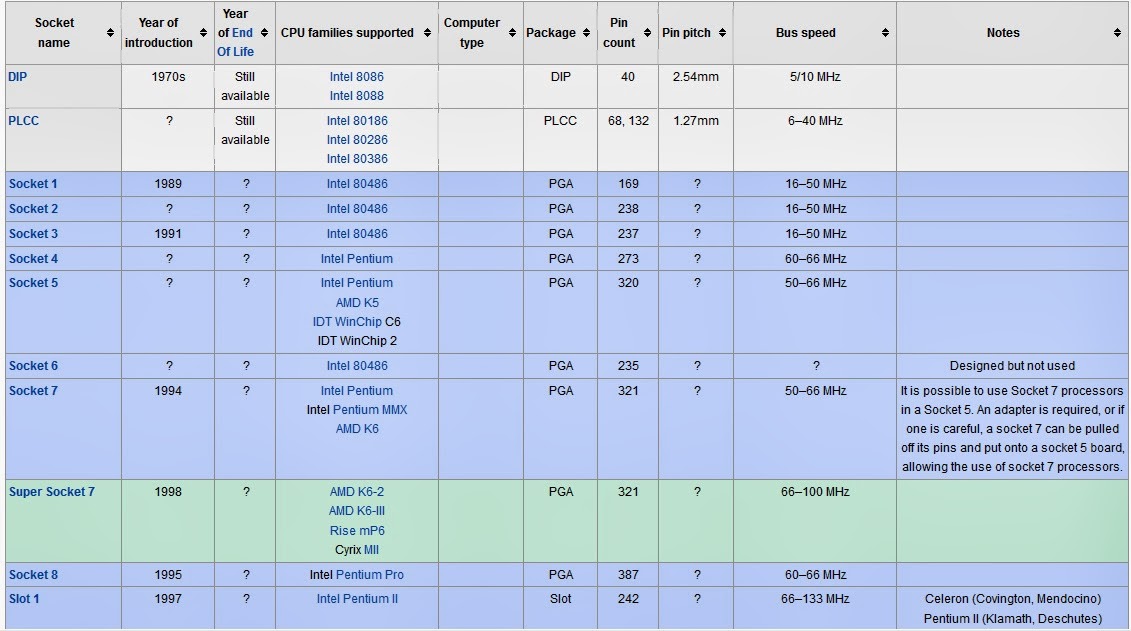Follow the AMD K6-2 link

[x=357, y=491]
